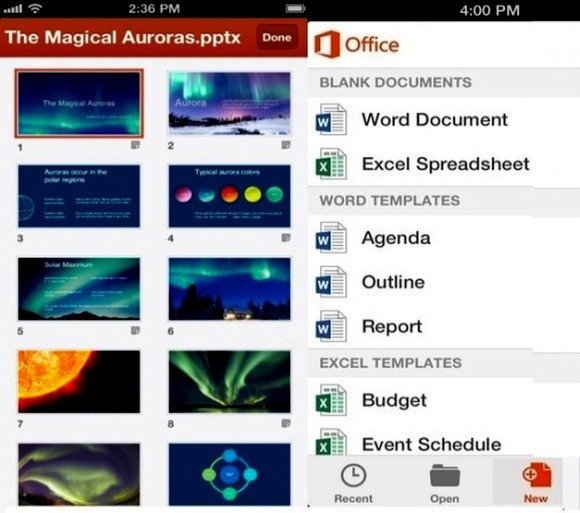
Task: Open slide 8 green aurora thumbnail
Action: 229,382
